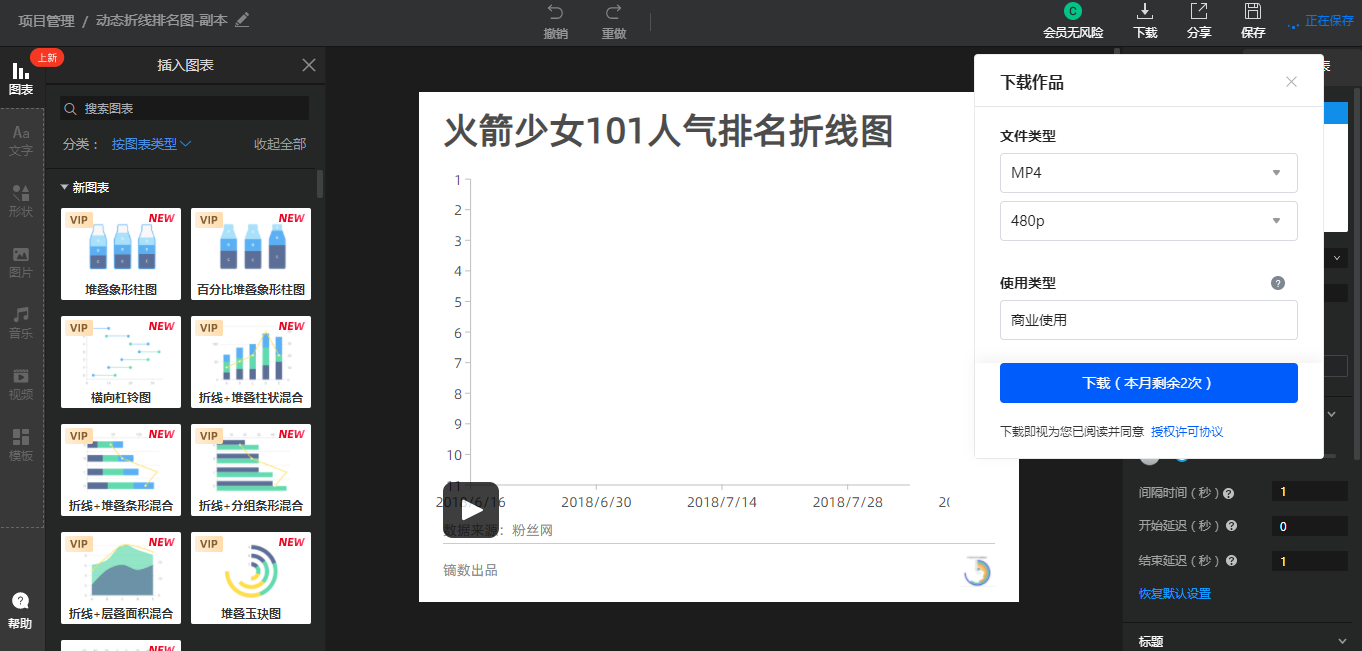
Task: Close the 插入图表 panel
Action: [x=309, y=65]
